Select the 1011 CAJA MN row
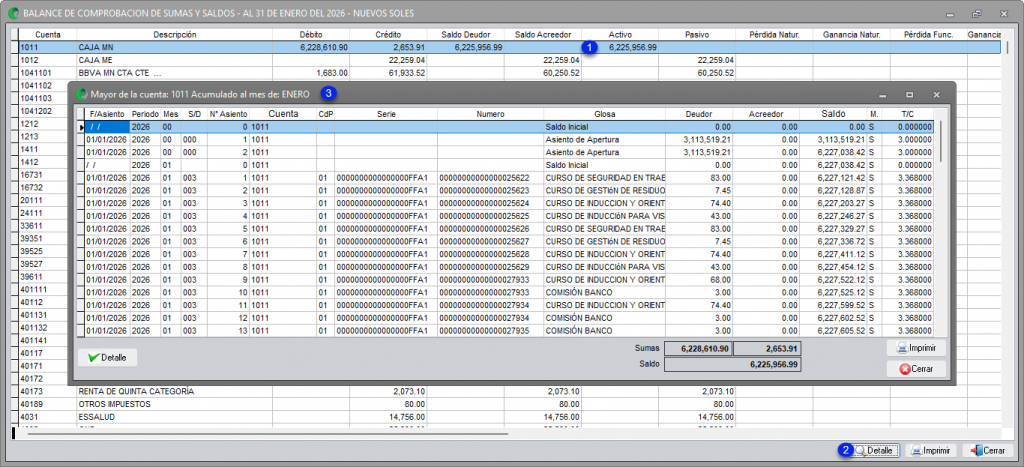Screen dimensions: 1024x467 509,47
